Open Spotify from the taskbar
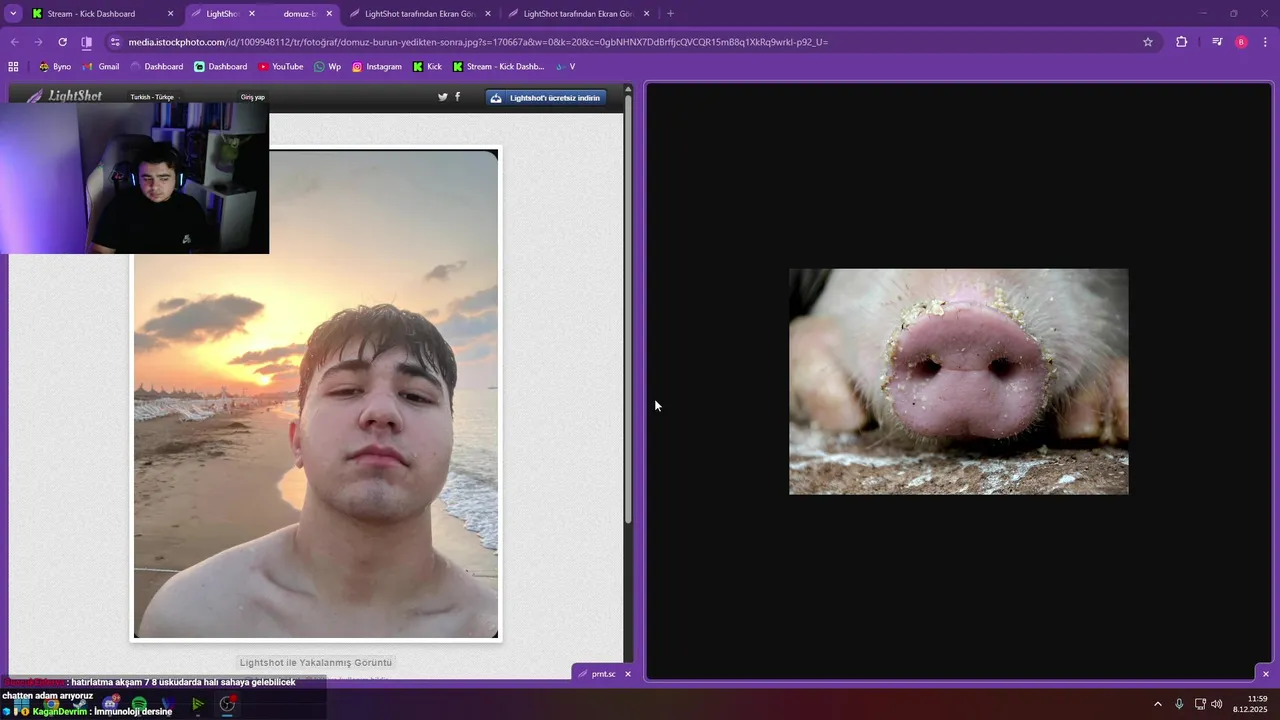The image size is (1280, 720). (139, 704)
